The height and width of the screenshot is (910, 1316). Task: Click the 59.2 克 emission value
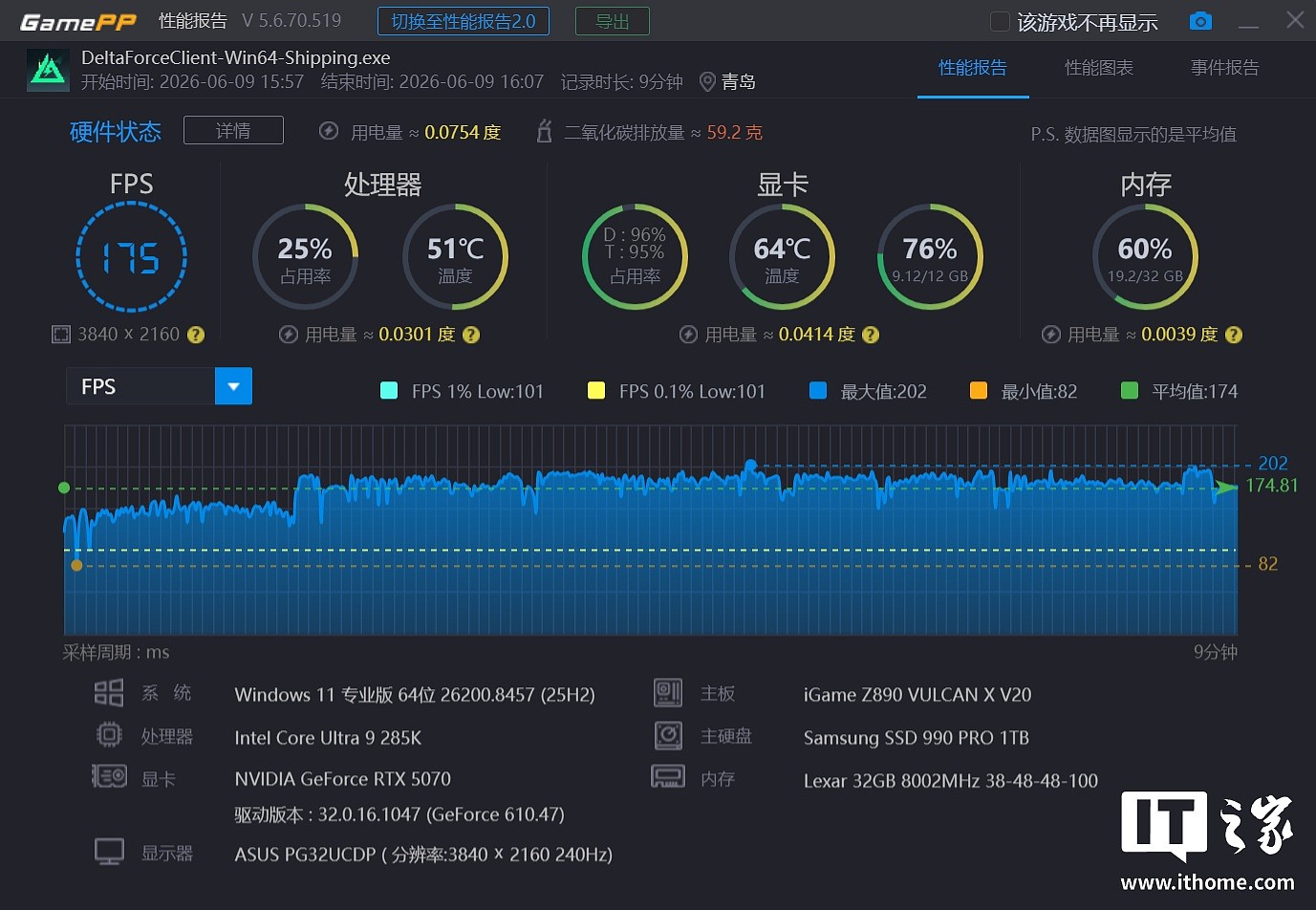pyautogui.click(x=735, y=132)
